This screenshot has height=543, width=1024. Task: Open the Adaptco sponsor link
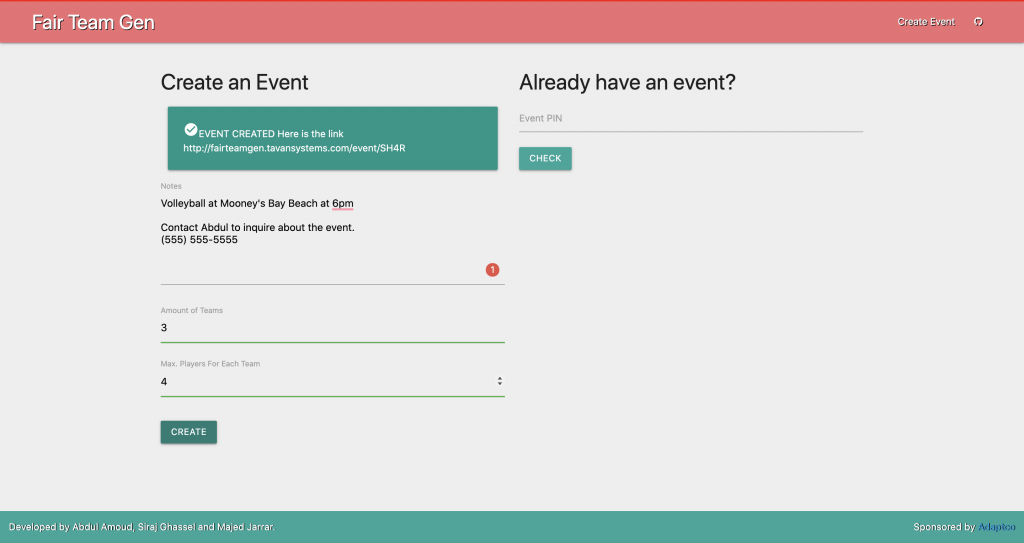(997, 527)
